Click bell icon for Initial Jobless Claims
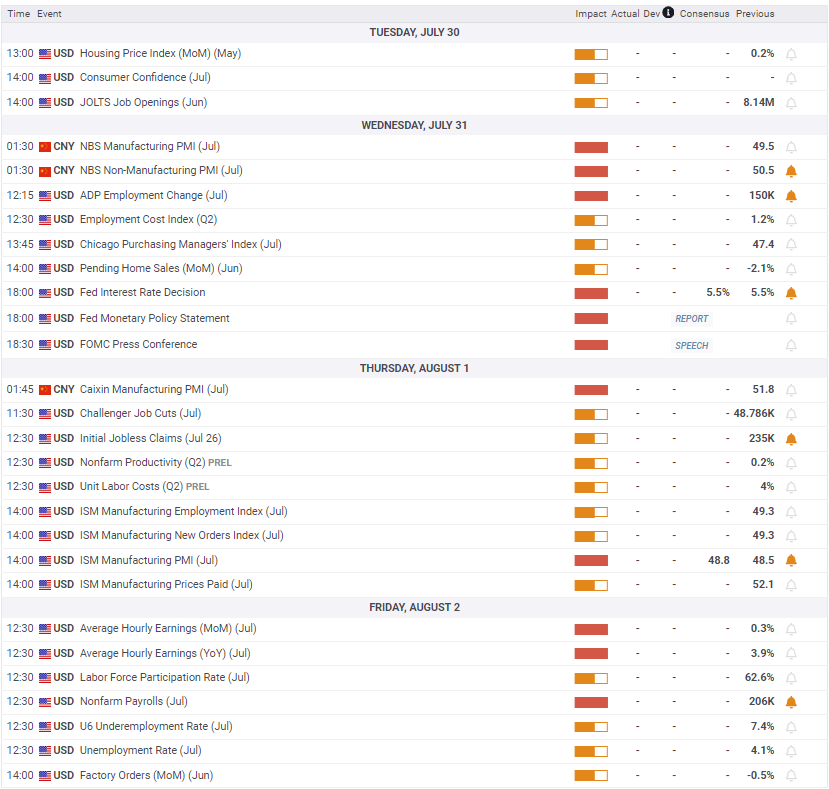829x789 pixels. pos(791,438)
